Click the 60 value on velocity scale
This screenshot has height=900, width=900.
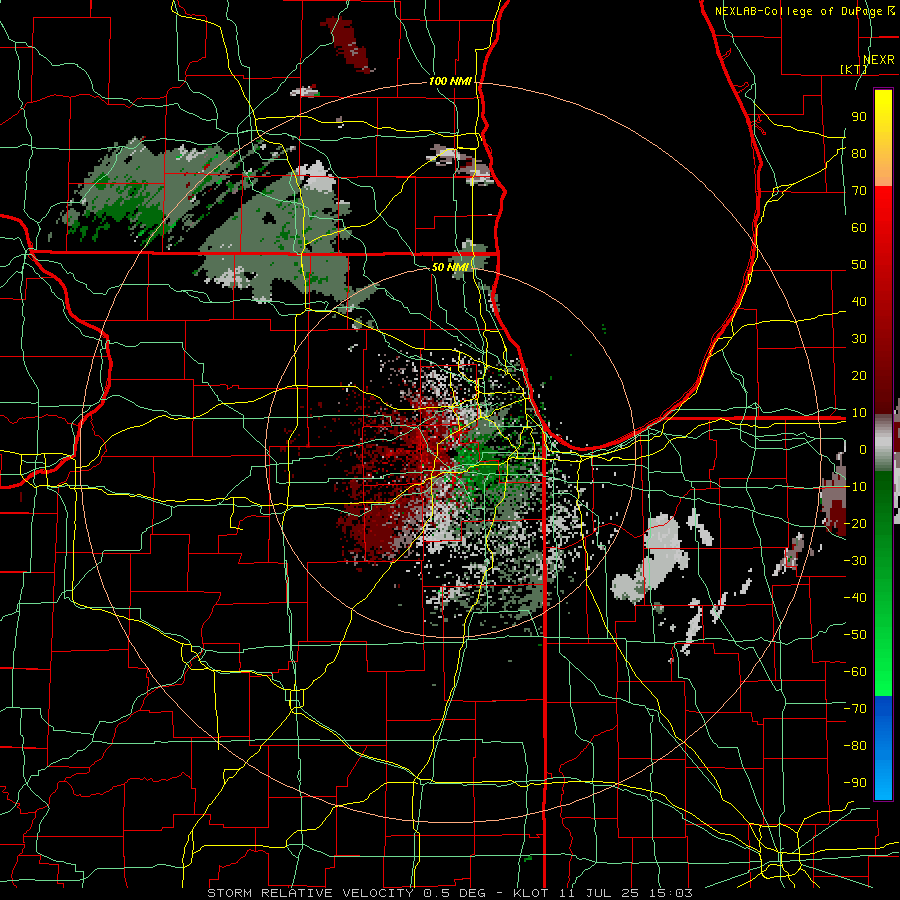point(859,227)
